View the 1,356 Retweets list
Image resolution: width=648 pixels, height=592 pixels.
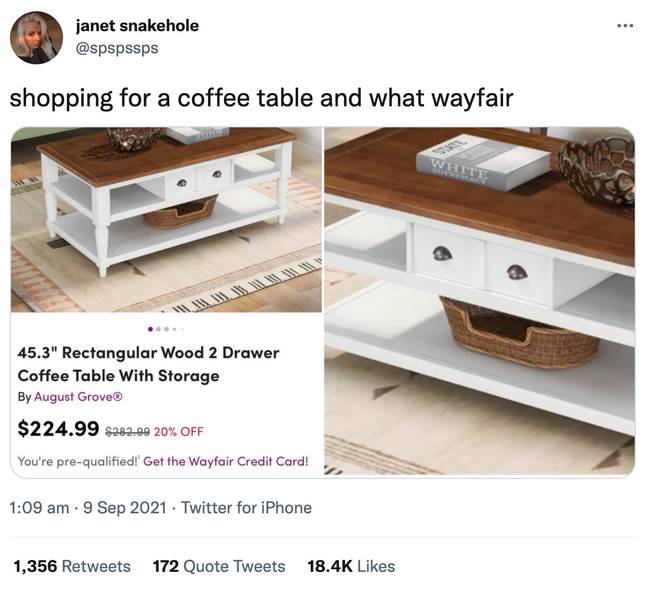pos(72,566)
